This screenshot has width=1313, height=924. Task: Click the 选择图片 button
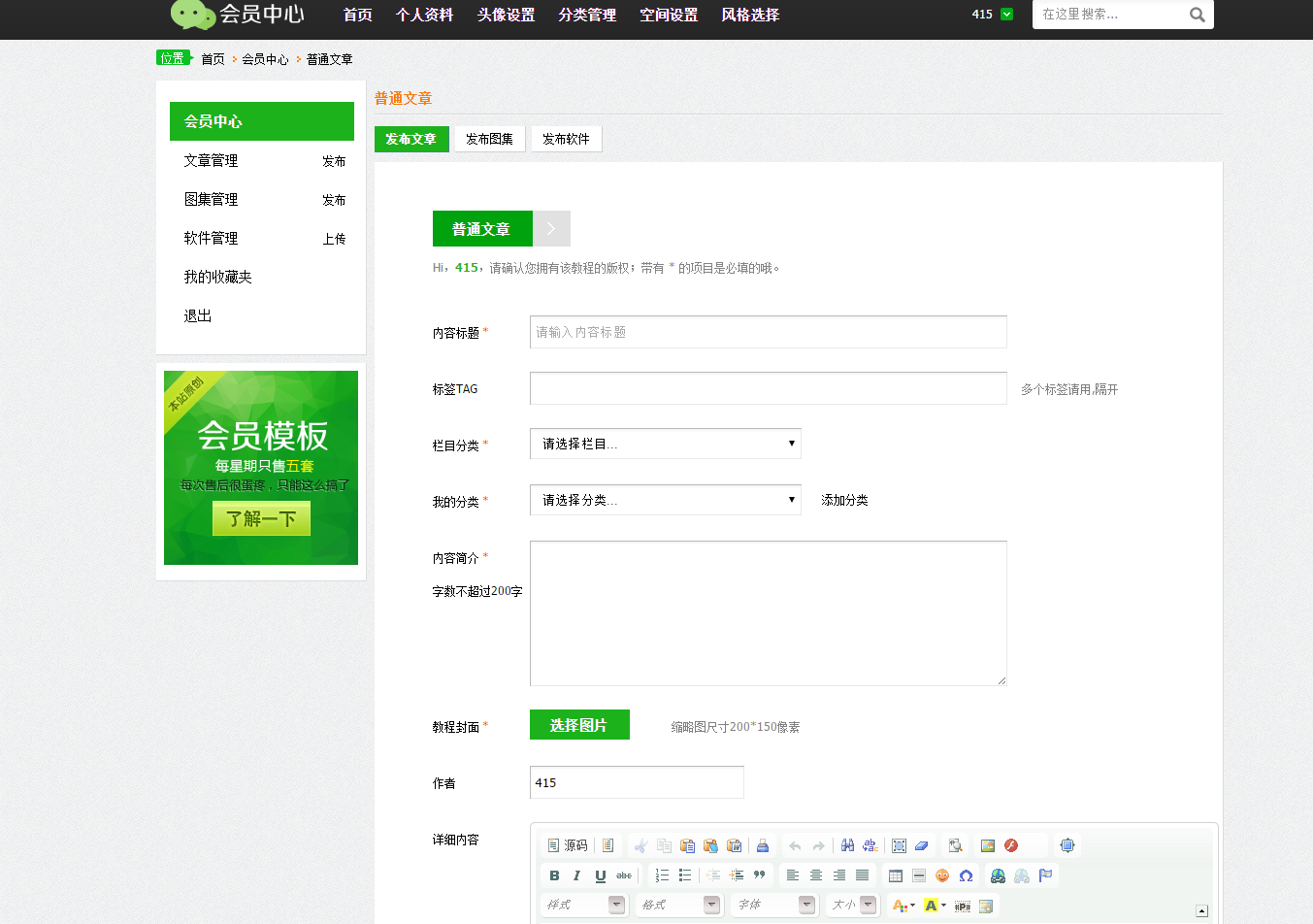579,725
